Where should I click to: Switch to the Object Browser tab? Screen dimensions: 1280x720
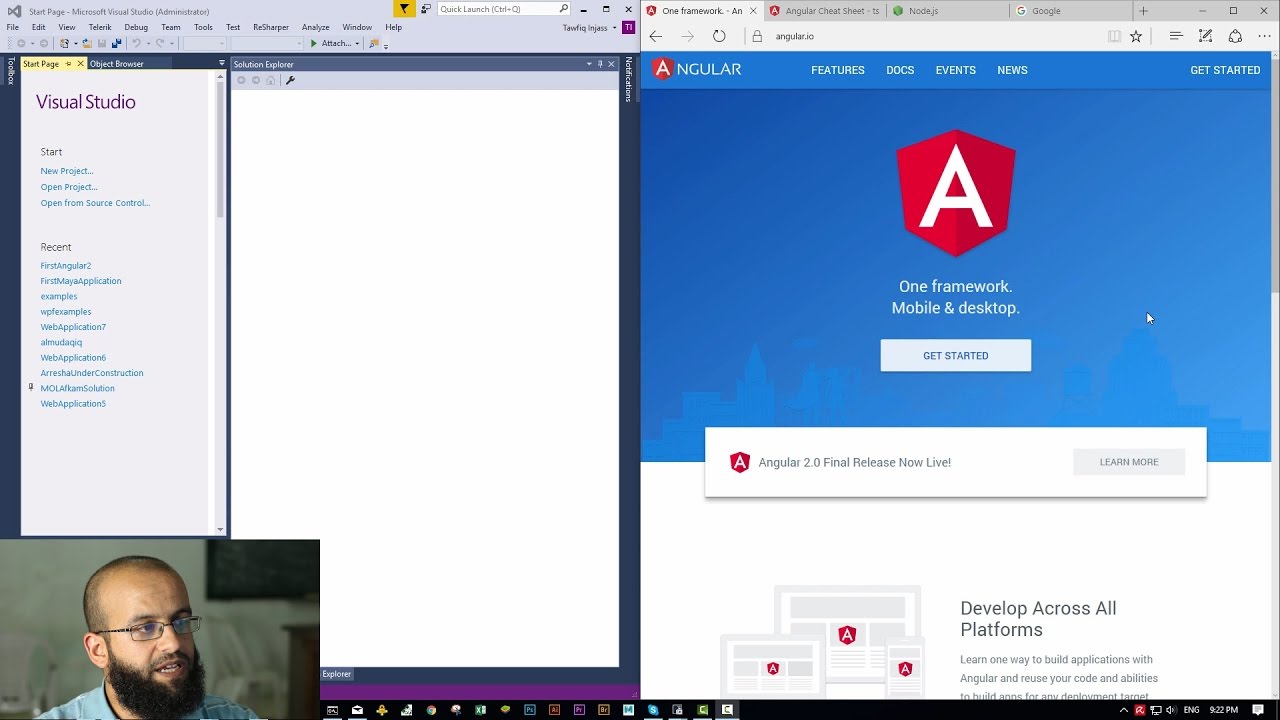117,64
